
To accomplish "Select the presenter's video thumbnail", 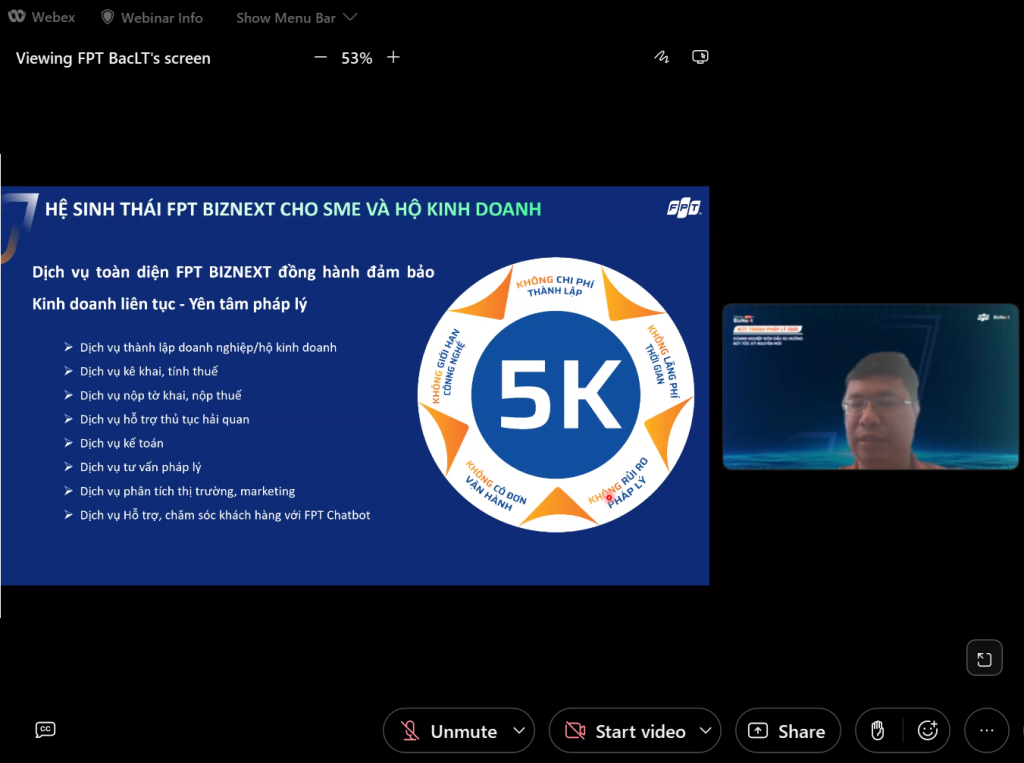I will [x=871, y=387].
